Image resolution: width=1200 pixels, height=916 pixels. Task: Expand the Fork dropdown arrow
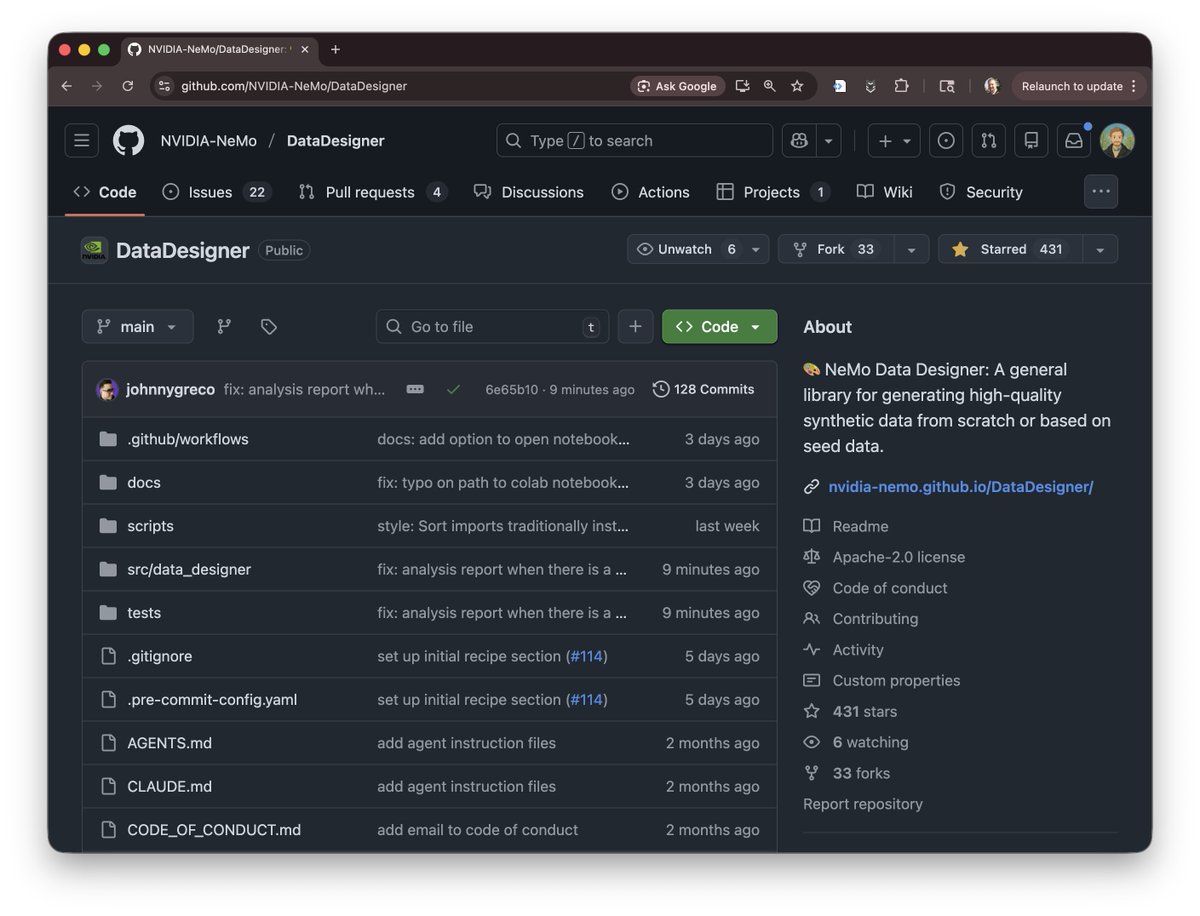(x=911, y=249)
